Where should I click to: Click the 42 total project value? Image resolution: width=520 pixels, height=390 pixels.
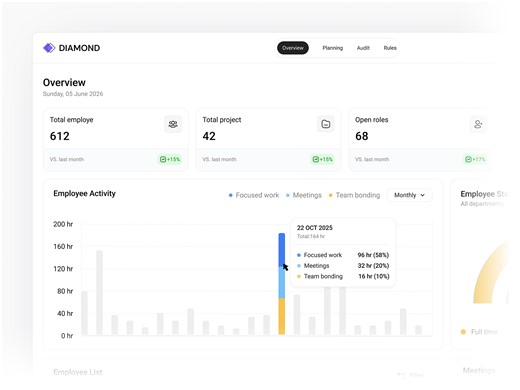point(209,136)
